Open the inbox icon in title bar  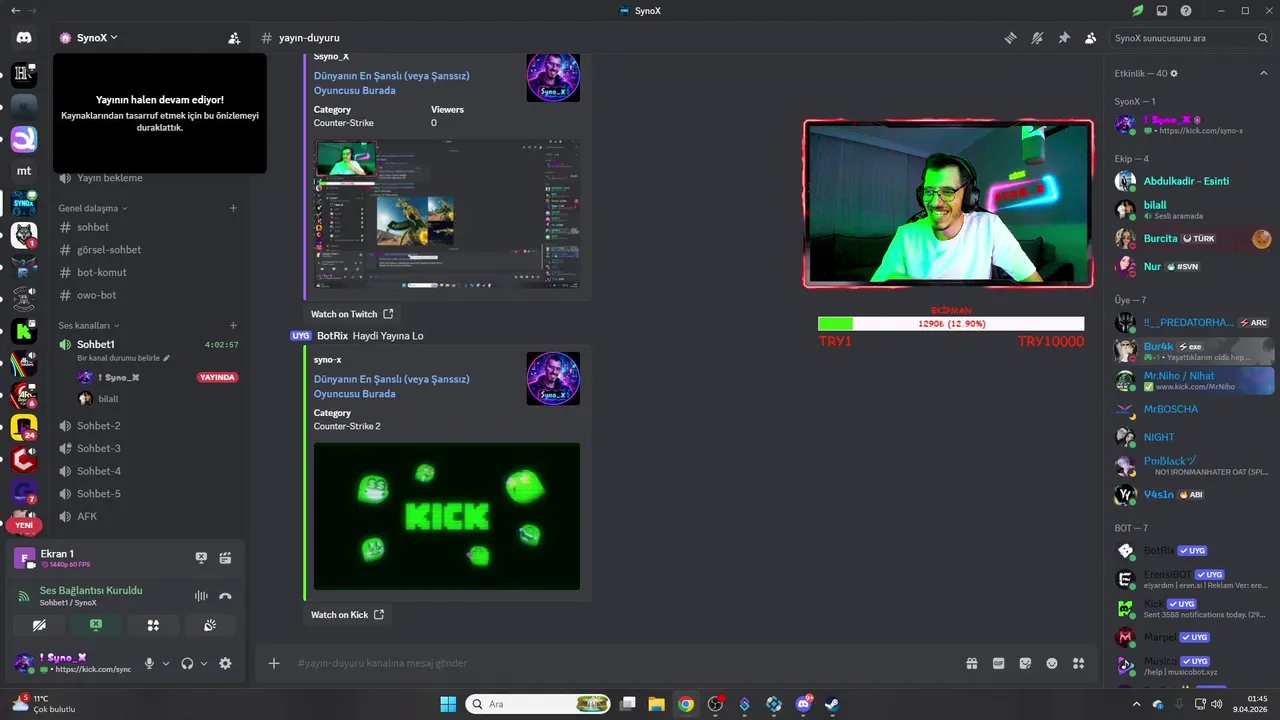click(1162, 11)
